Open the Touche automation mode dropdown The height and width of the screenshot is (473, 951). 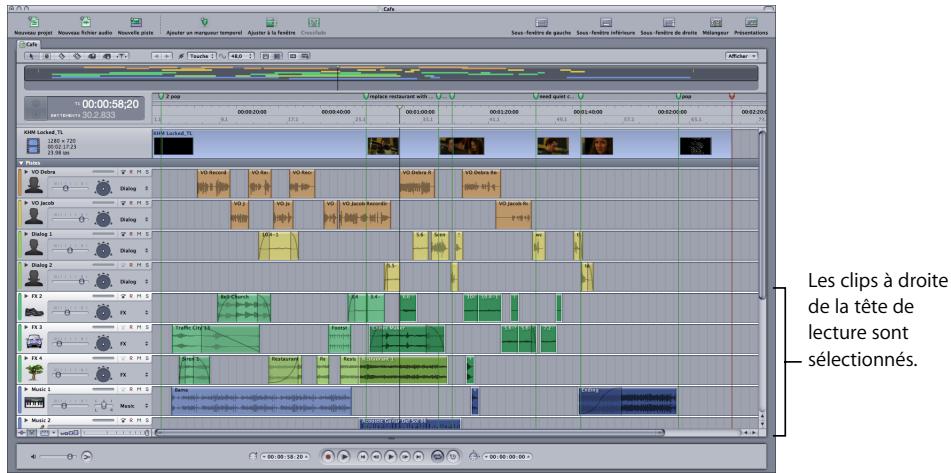201,56
